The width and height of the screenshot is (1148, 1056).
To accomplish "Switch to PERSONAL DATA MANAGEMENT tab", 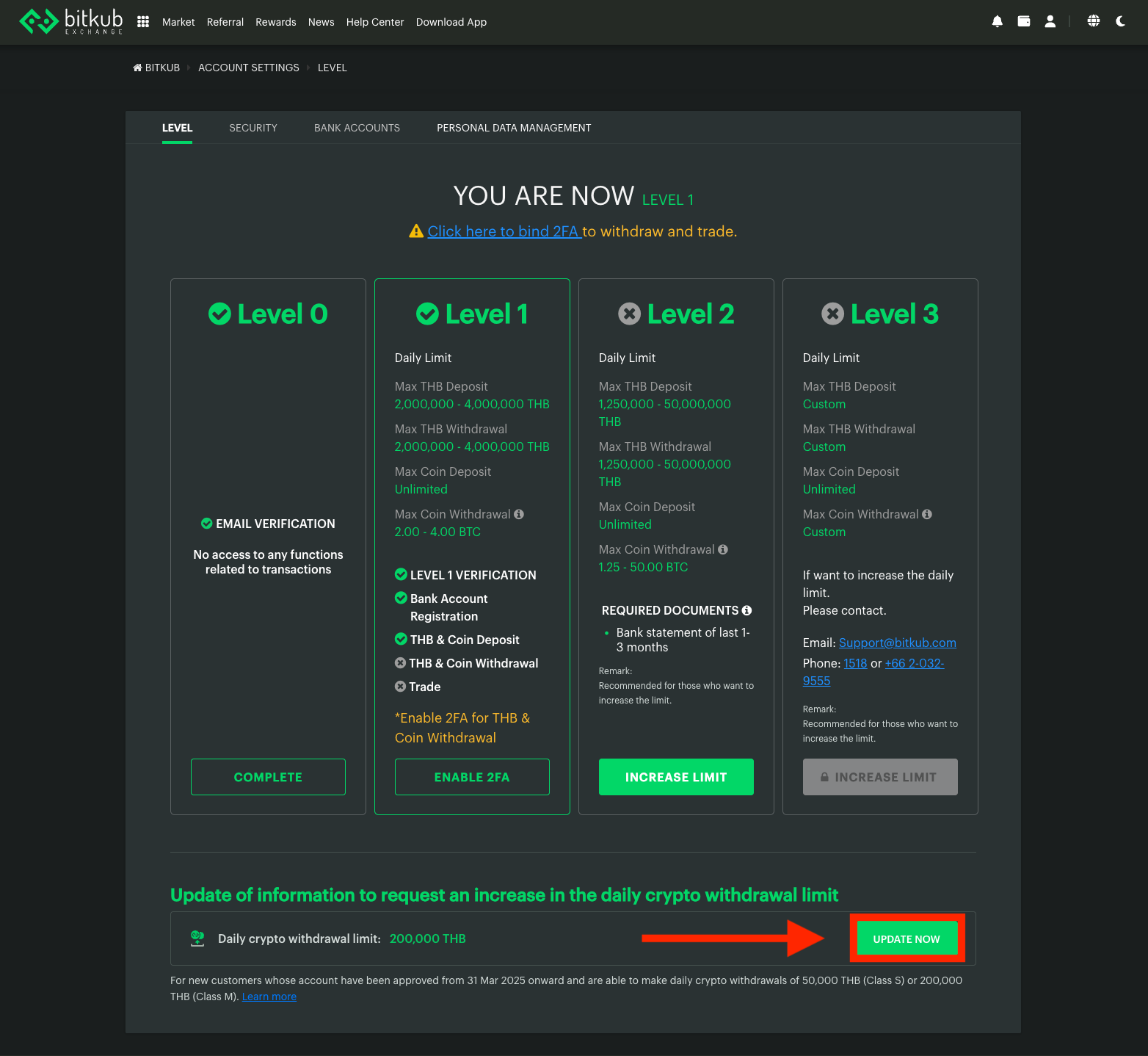I will [514, 128].
